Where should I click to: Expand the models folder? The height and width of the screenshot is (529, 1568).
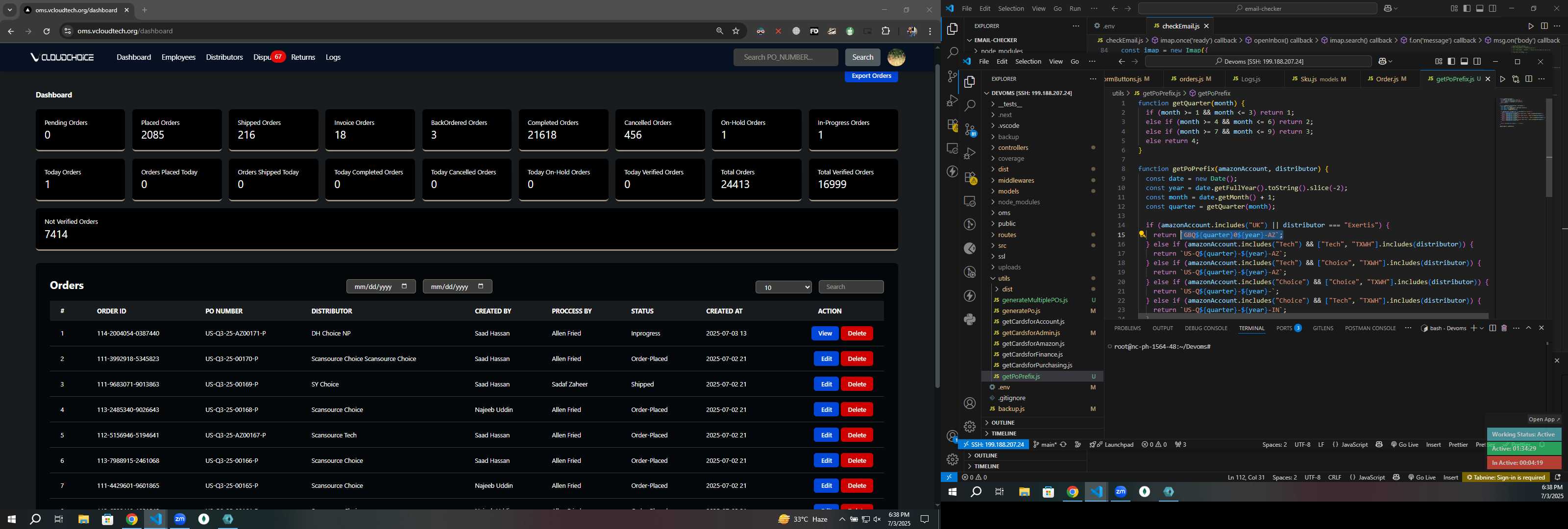tap(1008, 191)
